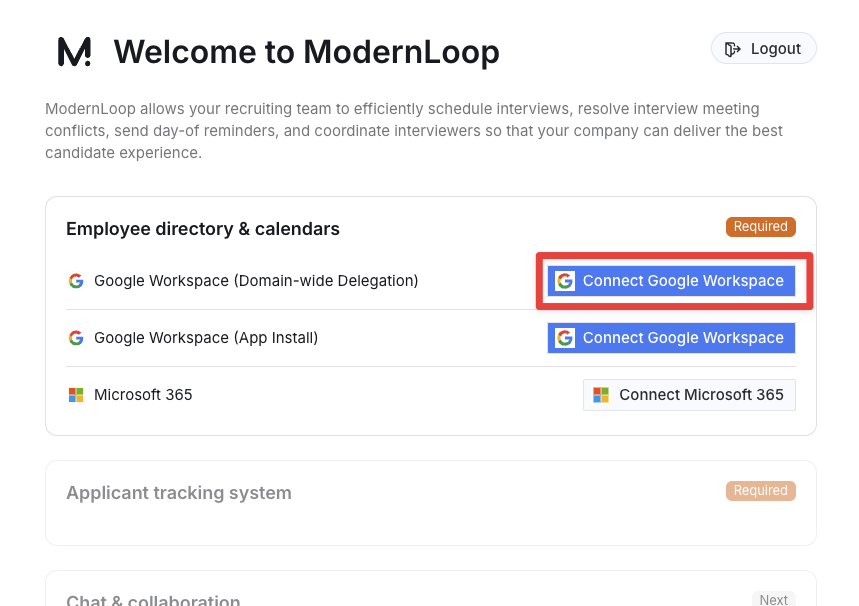Click Google icon beside App Install label
859x606 pixels.
[76, 338]
